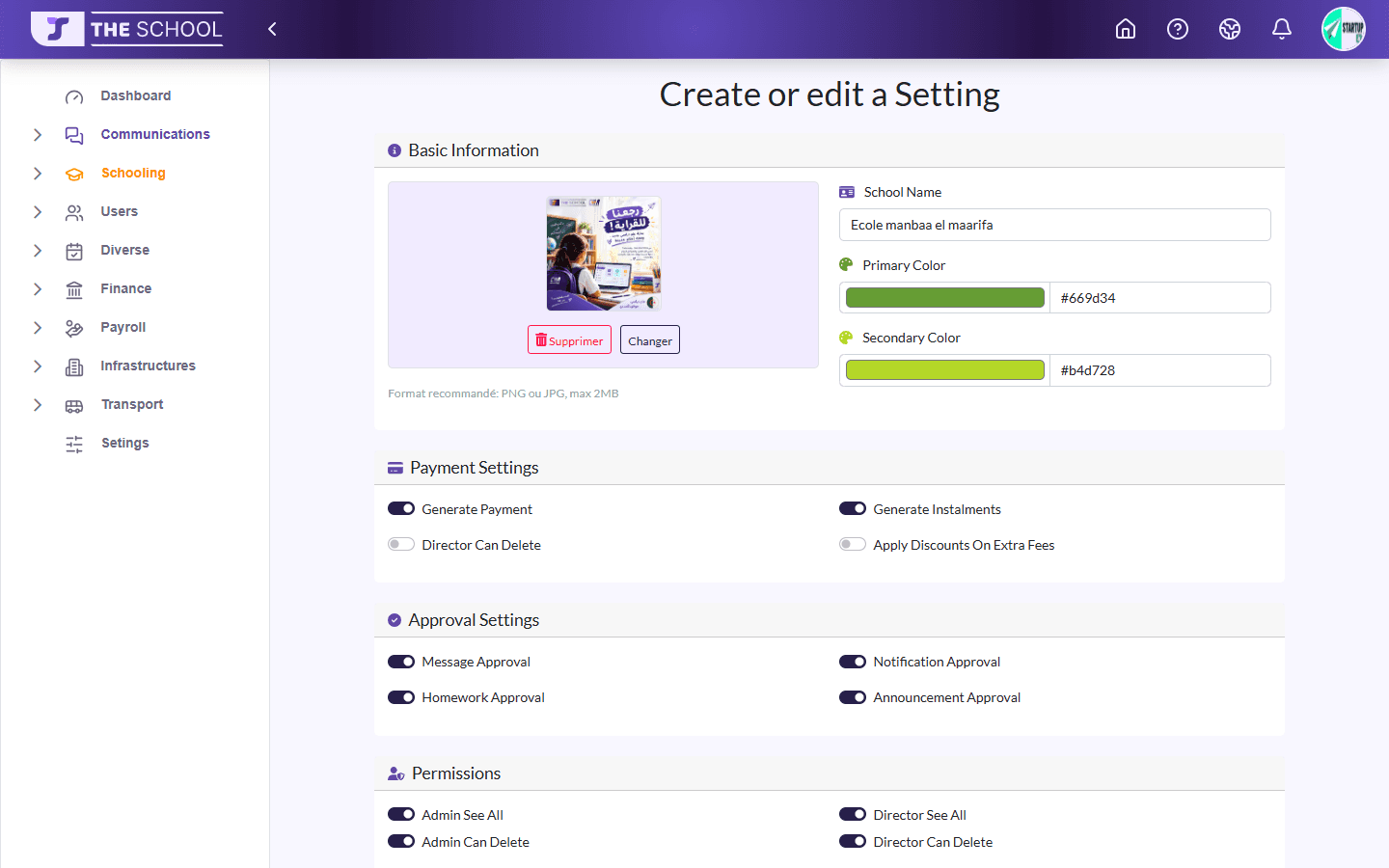
Task: Collapse the sidebar with the back arrow
Action: pos(272,29)
